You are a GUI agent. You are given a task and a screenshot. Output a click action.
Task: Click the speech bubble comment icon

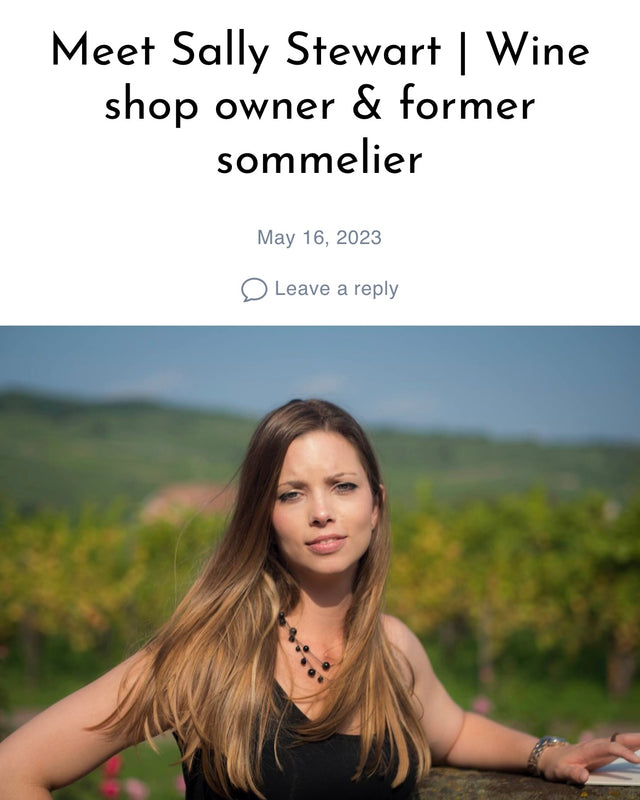point(254,289)
